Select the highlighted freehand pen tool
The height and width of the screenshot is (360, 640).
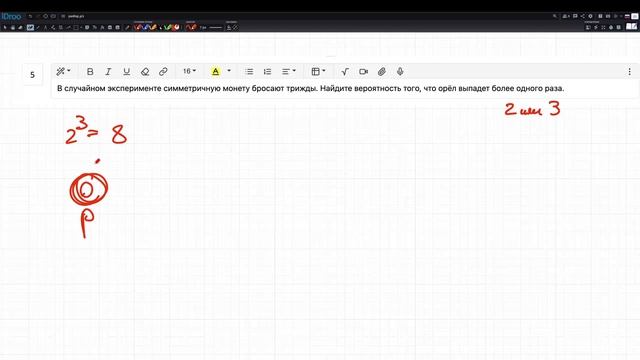click(x=30, y=27)
